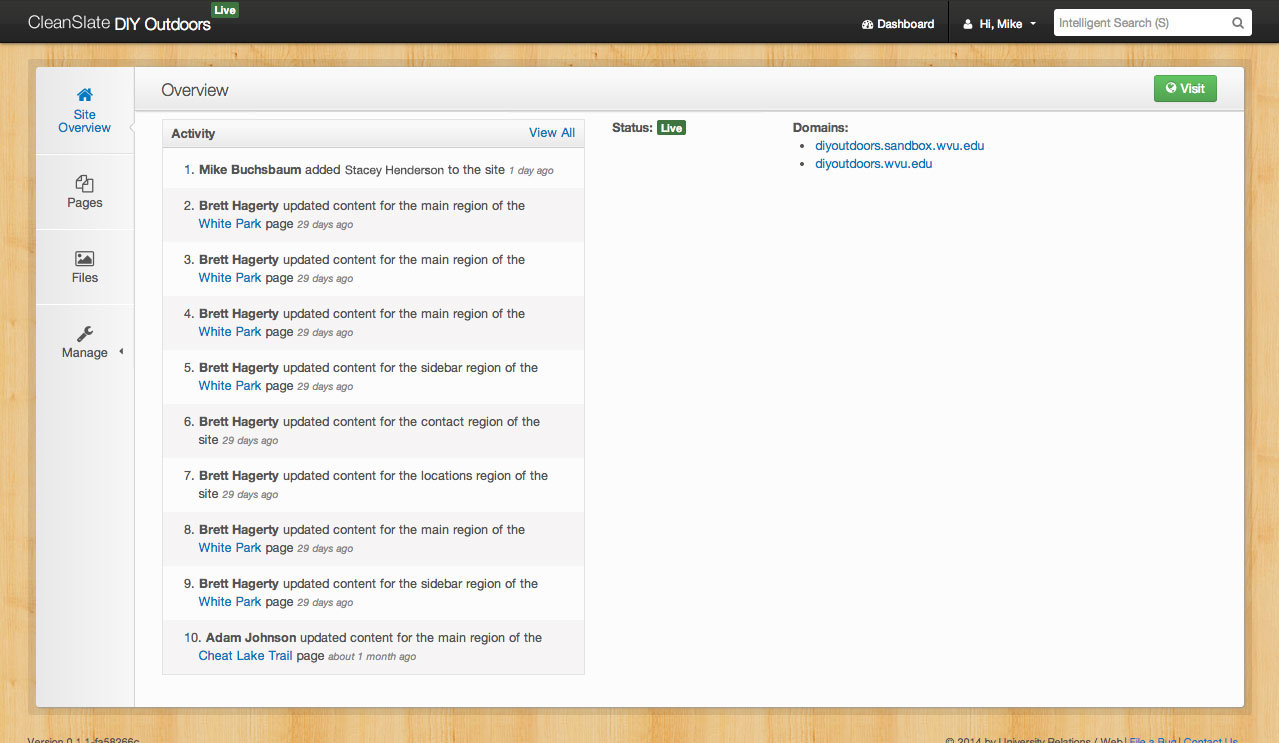
Task: Click Adam Johnson name in activity 10
Action: click(x=251, y=638)
